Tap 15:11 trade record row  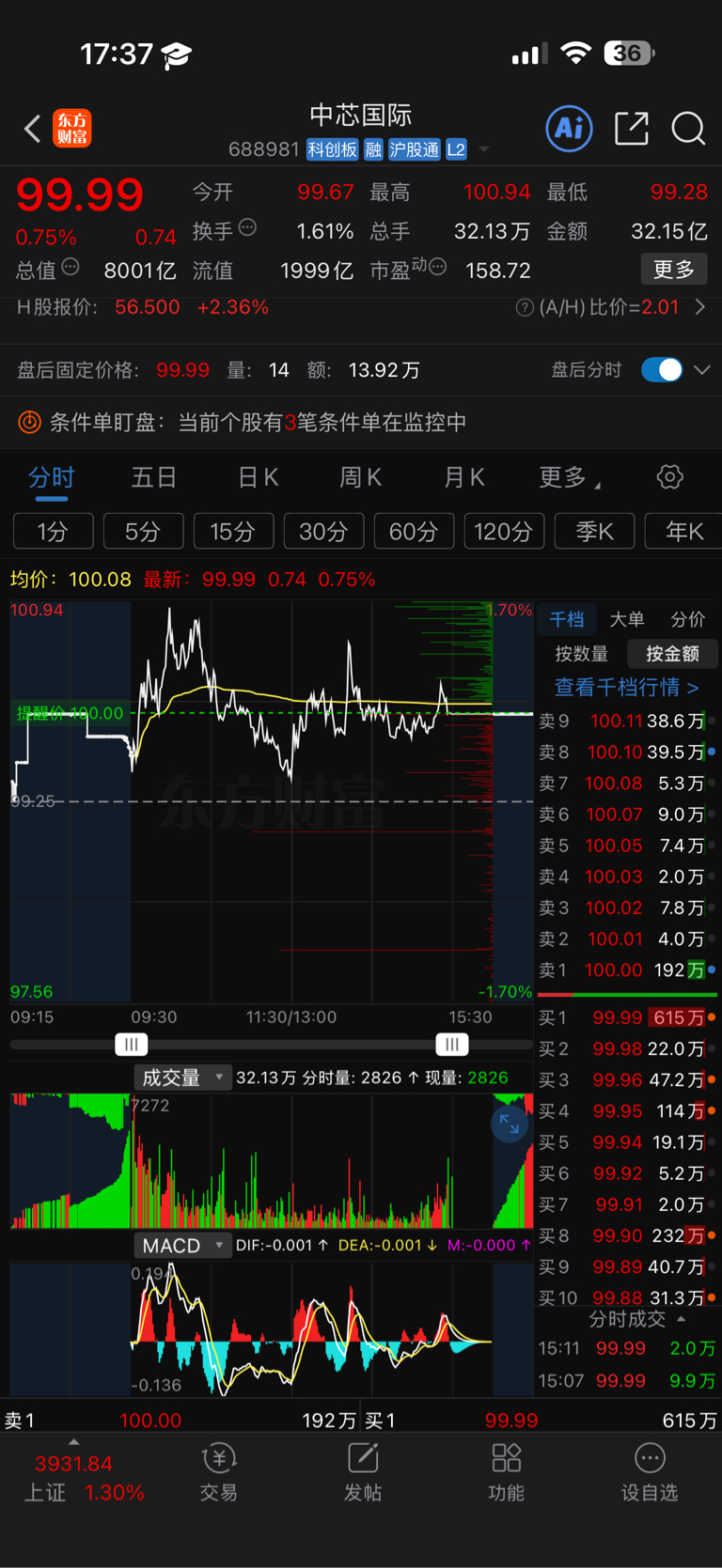pos(627,1348)
